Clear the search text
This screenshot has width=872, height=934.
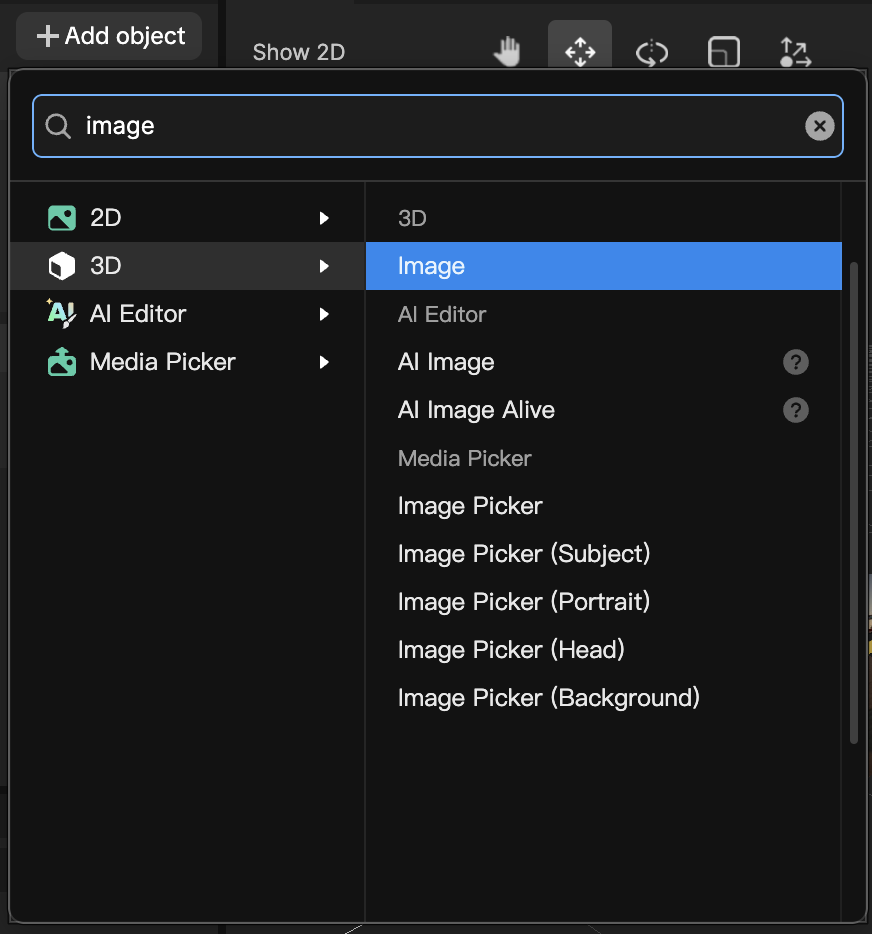[x=820, y=126]
